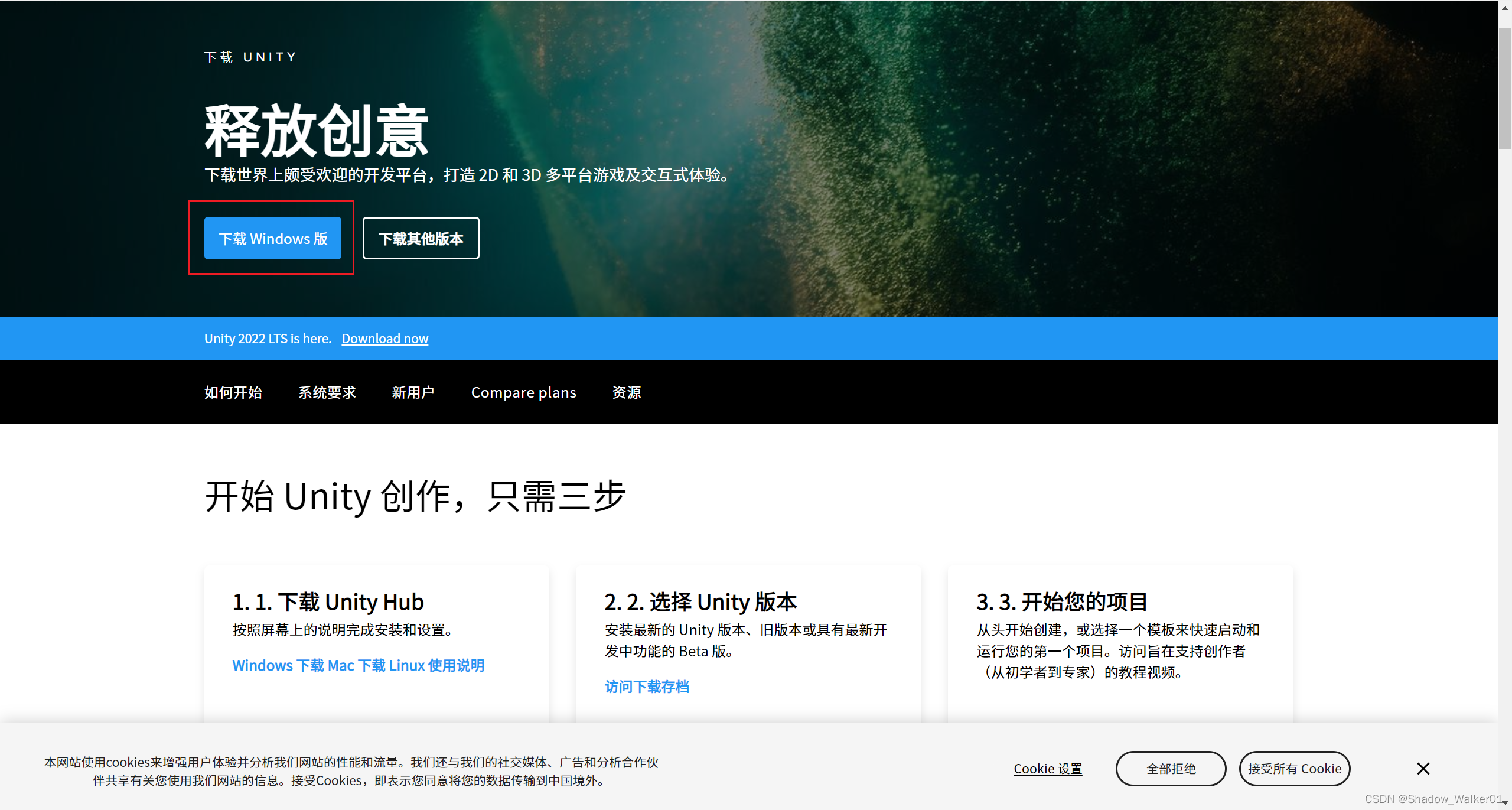
Task: Select 系统要求 in the navigation bar
Action: click(x=327, y=392)
